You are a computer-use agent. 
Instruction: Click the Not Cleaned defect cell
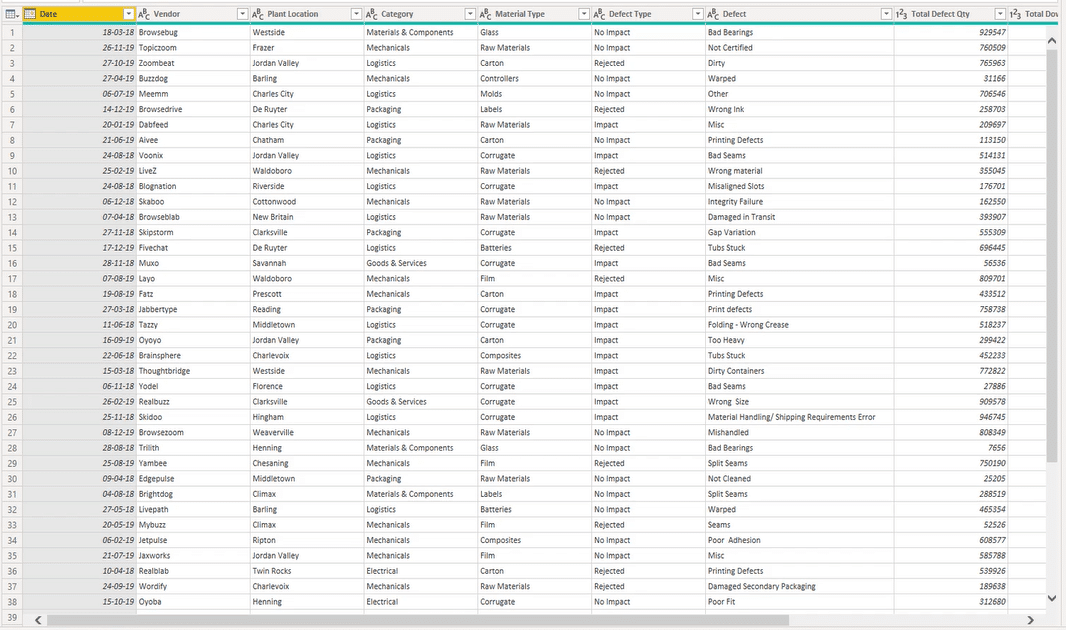tap(800, 478)
